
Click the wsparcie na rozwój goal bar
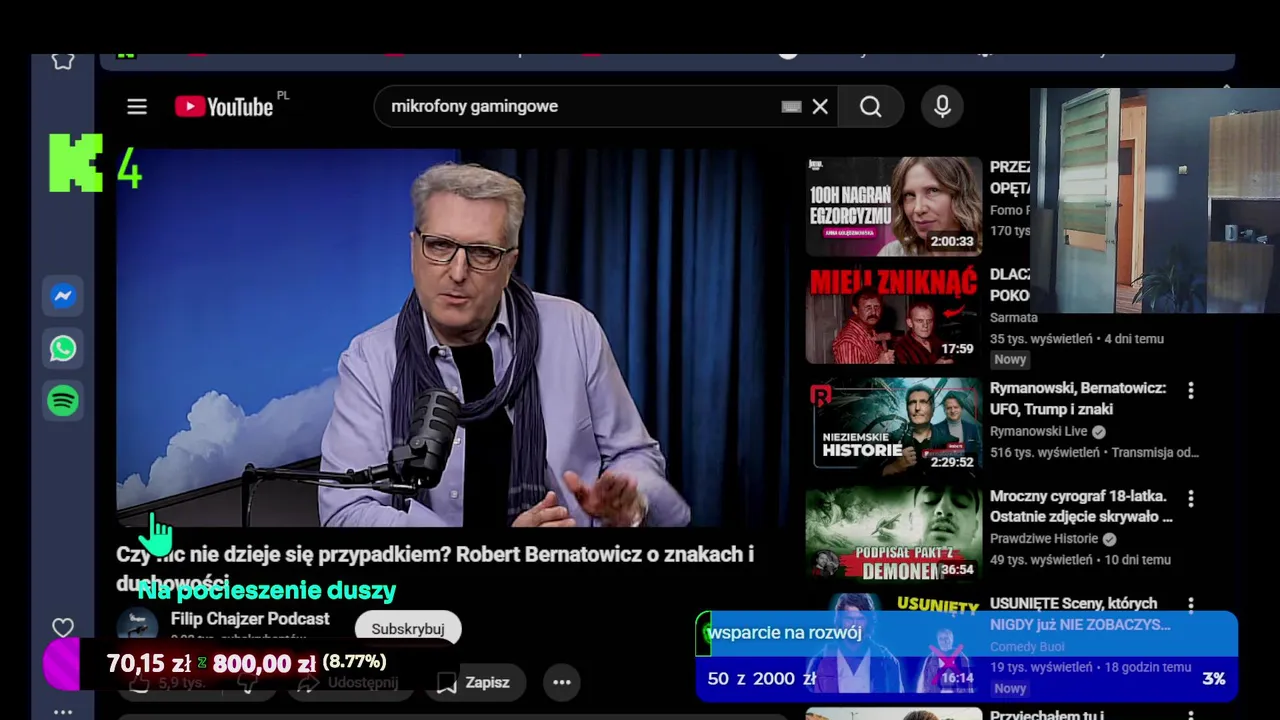coord(966,656)
